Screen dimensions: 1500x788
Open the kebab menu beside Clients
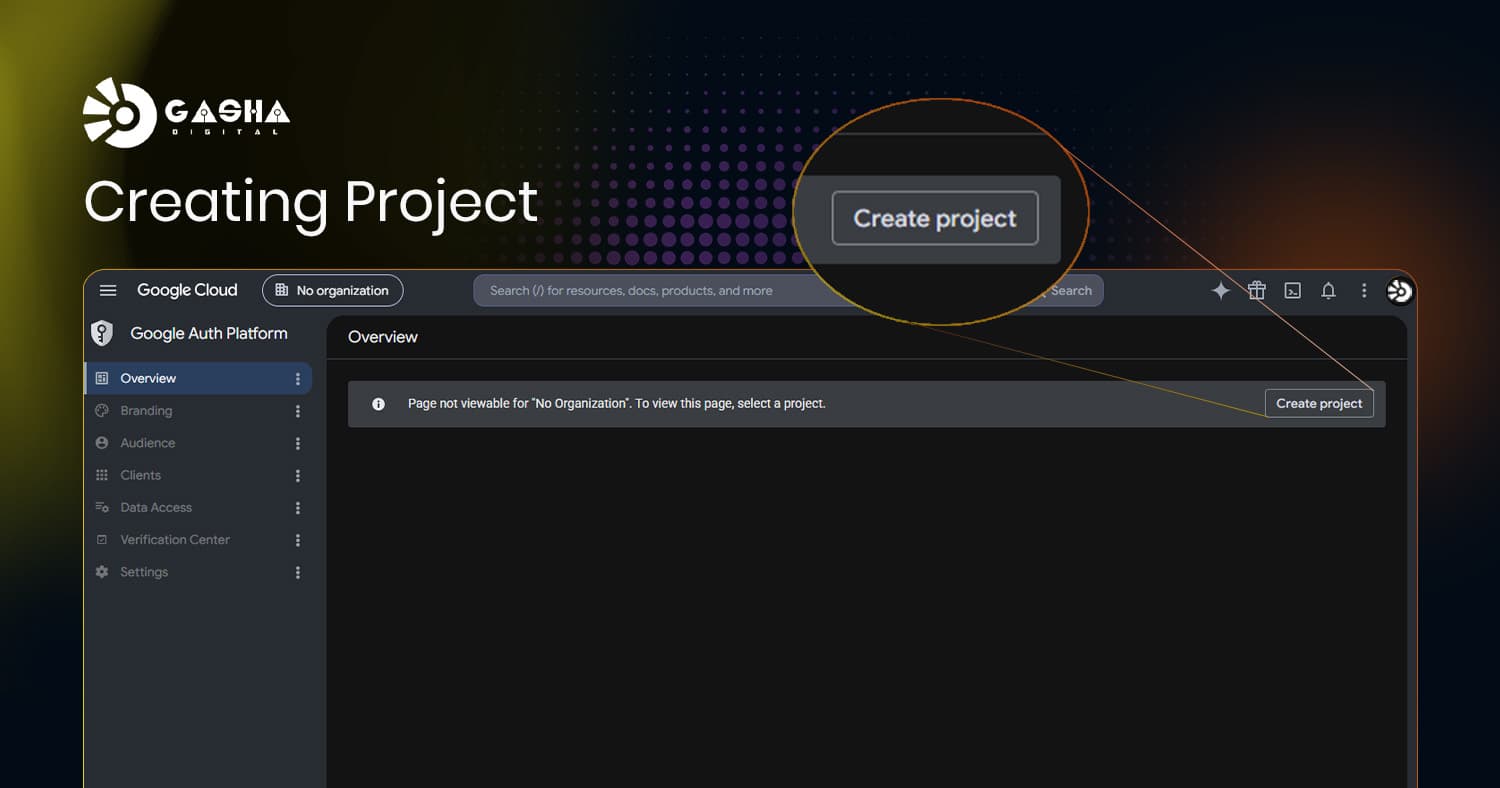pos(297,476)
